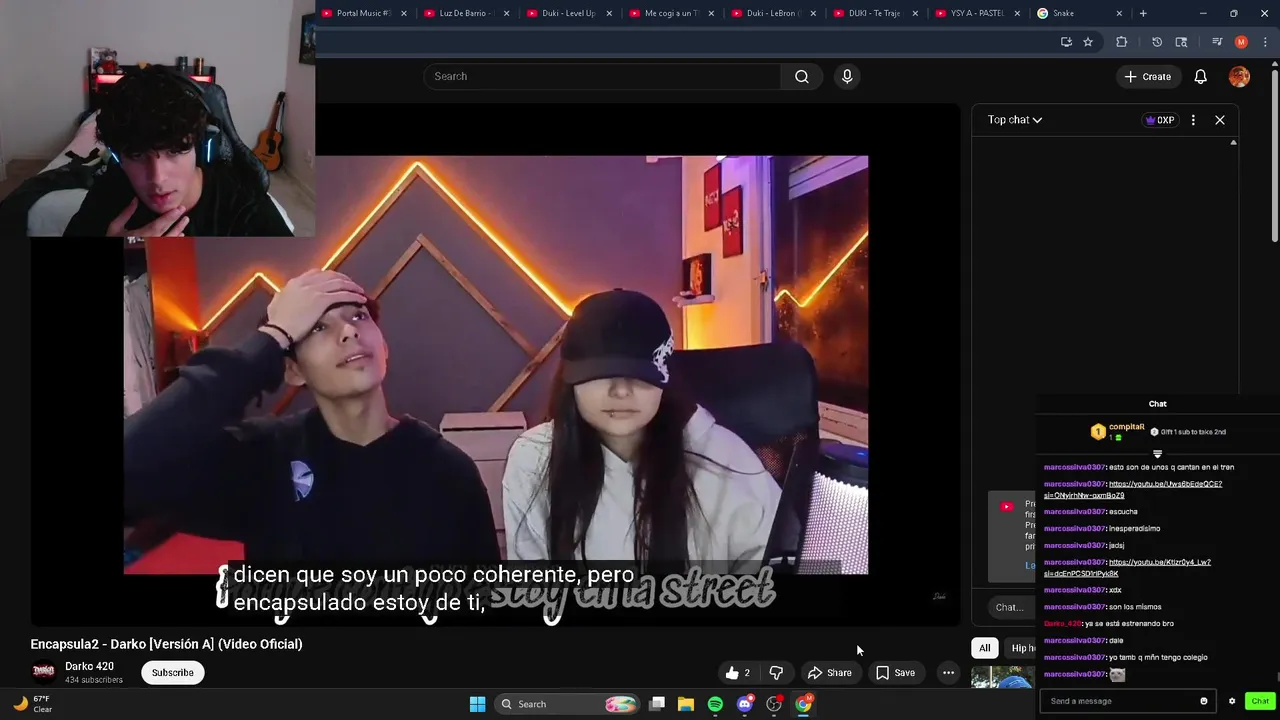Open emoji picker in overlay chat
Viewport: 1280px width, 720px height.
click(x=1204, y=701)
